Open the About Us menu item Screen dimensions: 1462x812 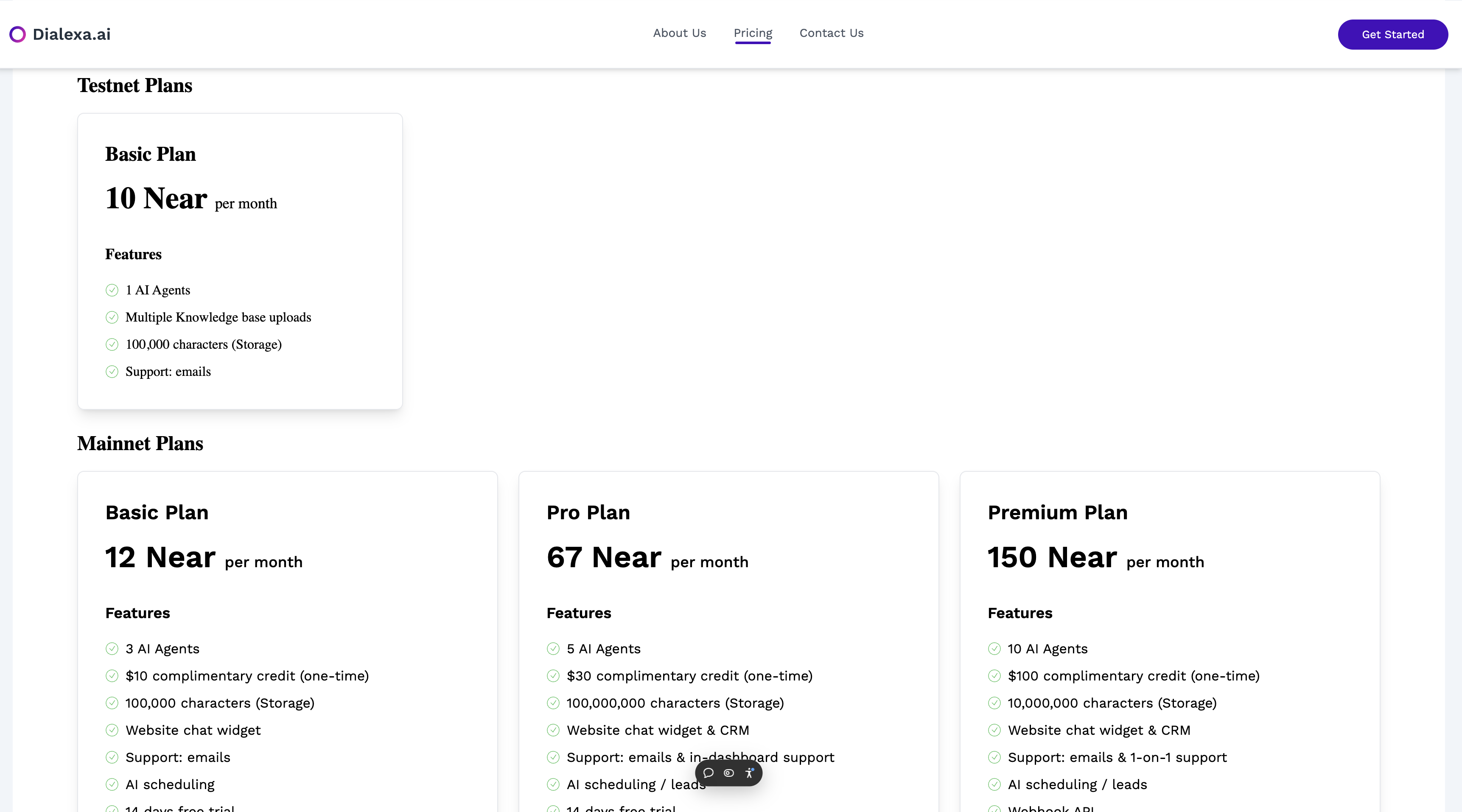[x=679, y=34]
